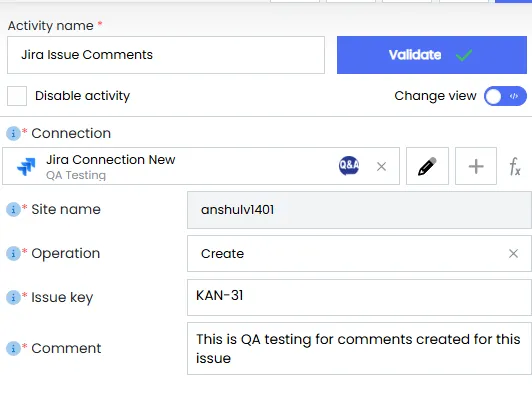Add a new connection with the plus icon

pyautogui.click(x=476, y=166)
